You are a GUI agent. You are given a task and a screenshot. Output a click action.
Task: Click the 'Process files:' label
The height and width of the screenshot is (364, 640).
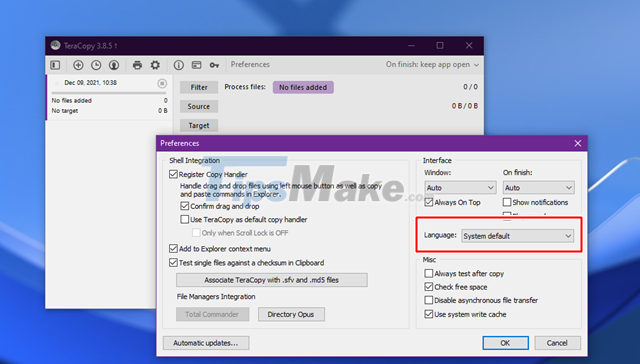(x=245, y=87)
